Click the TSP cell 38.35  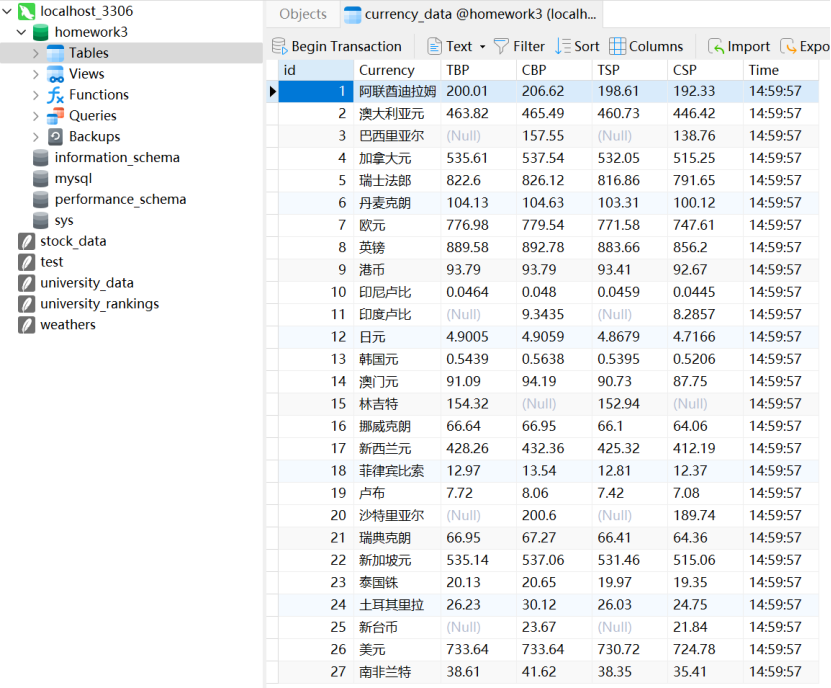click(630, 672)
